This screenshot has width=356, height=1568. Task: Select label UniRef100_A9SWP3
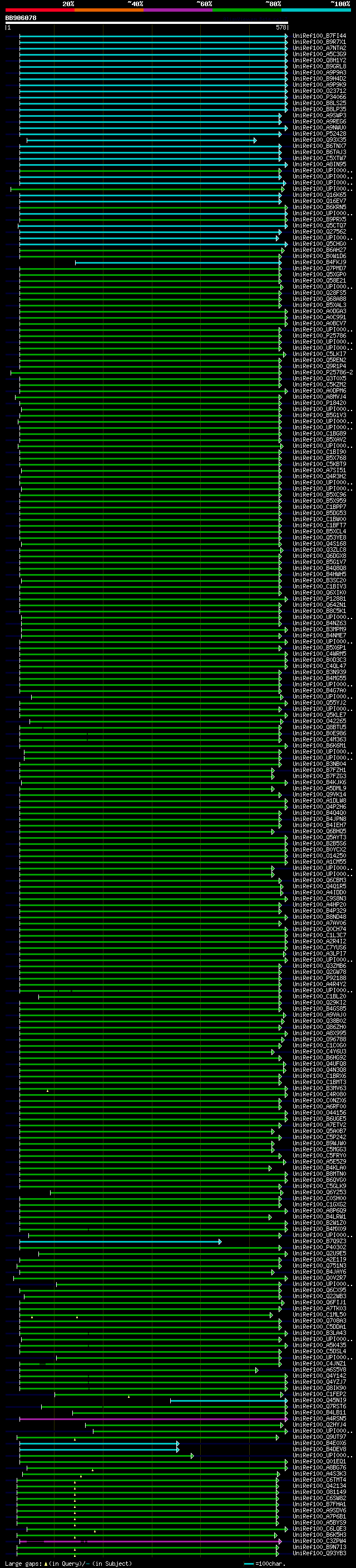tap(319, 115)
